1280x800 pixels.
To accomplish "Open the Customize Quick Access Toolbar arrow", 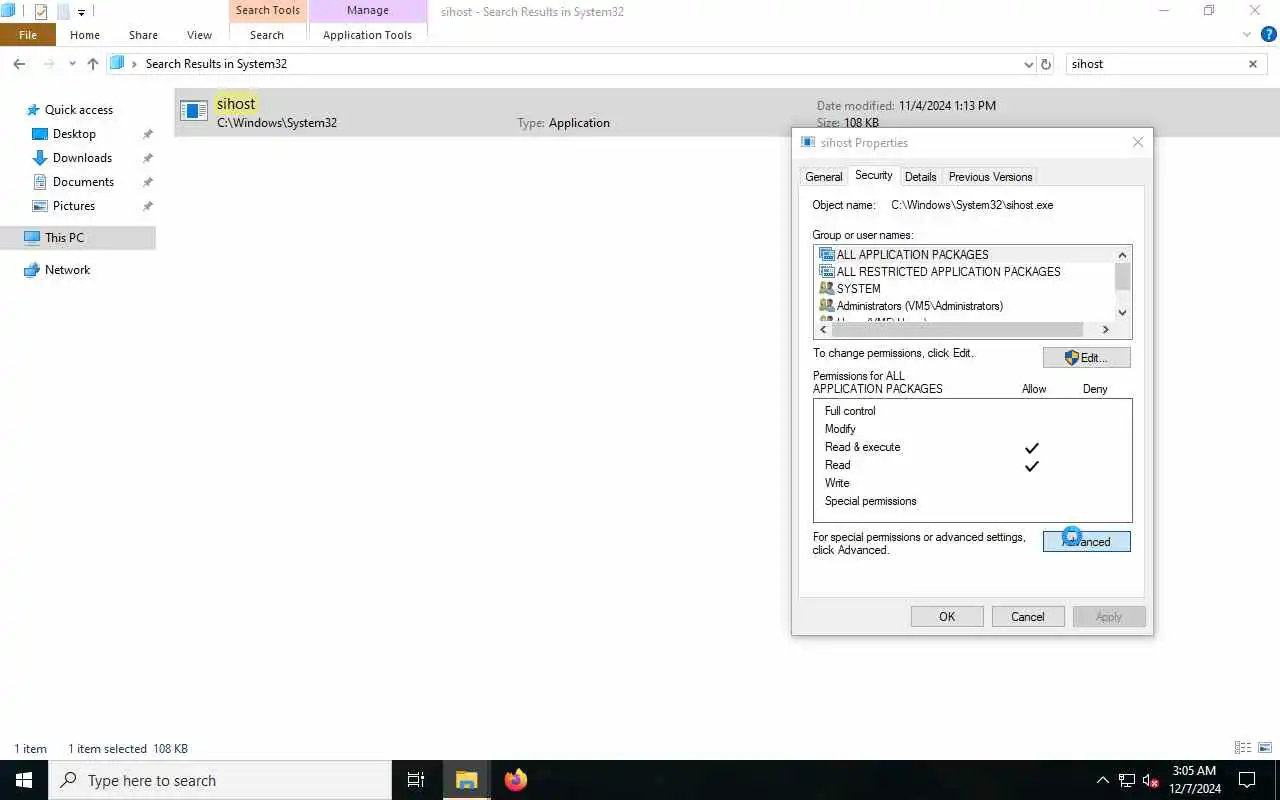I will (81, 12).
